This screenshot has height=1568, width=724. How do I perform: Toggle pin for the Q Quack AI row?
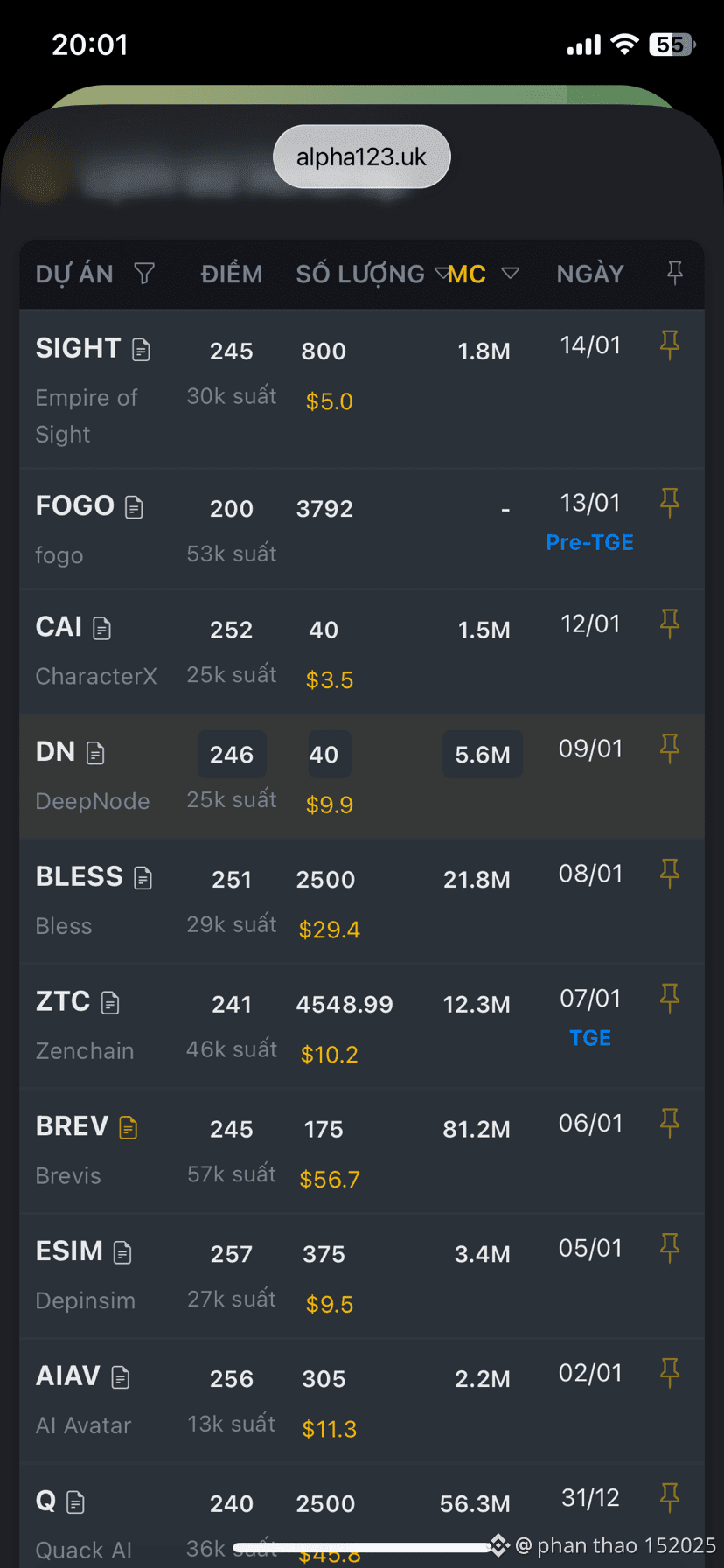click(670, 1497)
